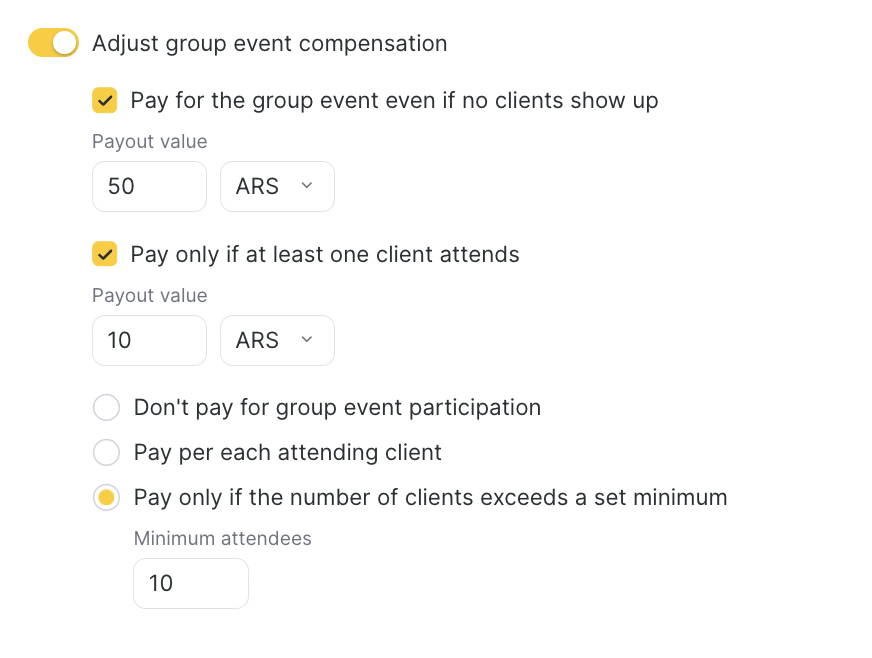Click the payout value field containing 50
The width and height of the screenshot is (872, 658).
149,187
